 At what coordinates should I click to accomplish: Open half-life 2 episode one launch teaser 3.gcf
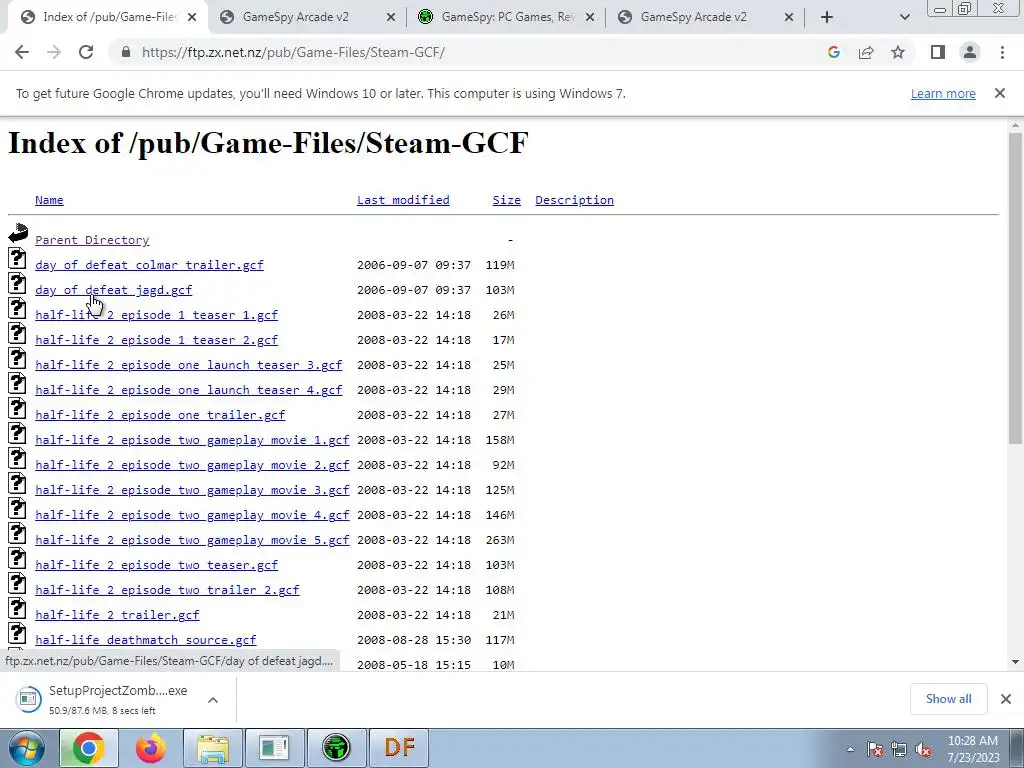[189, 364]
